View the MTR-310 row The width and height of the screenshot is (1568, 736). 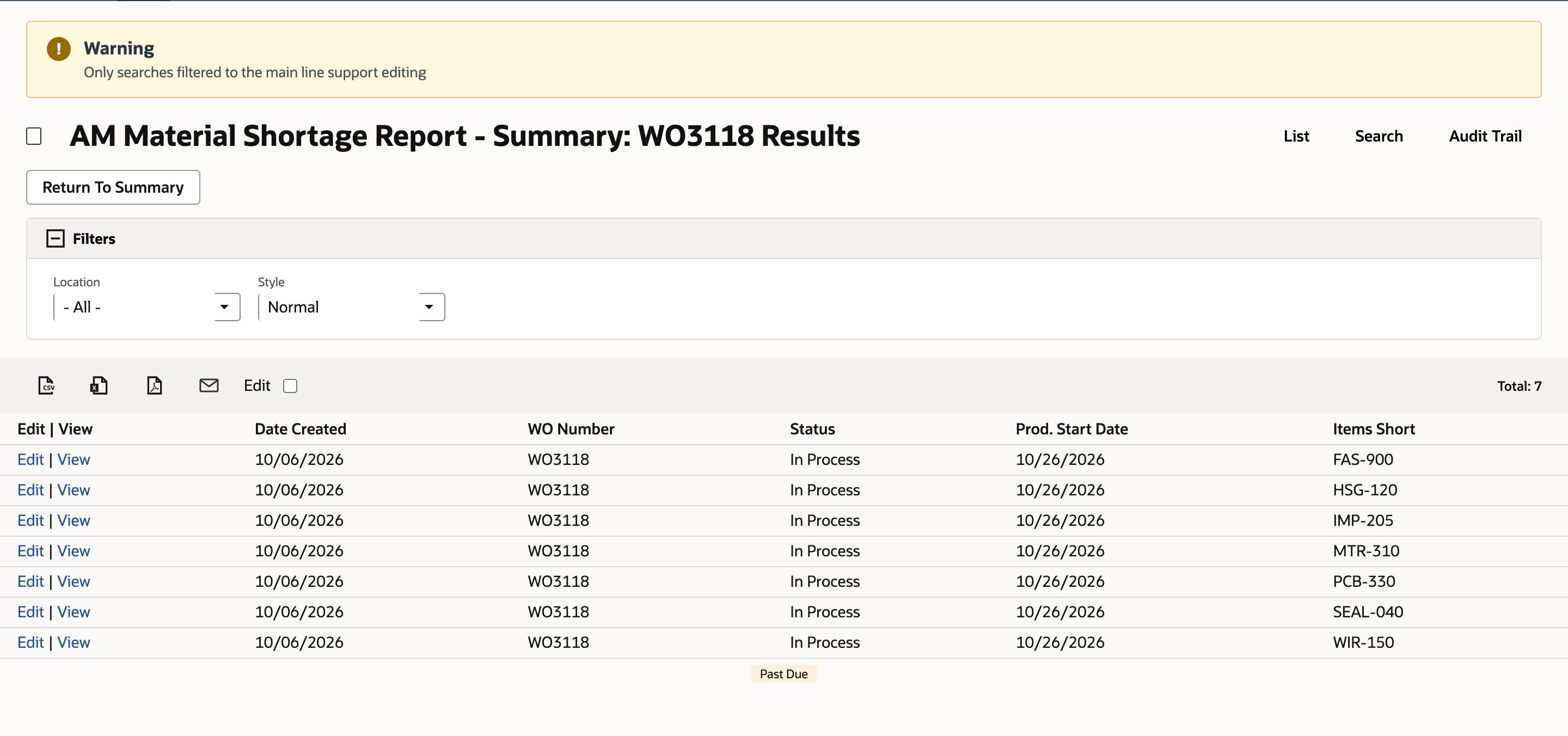[x=73, y=551]
